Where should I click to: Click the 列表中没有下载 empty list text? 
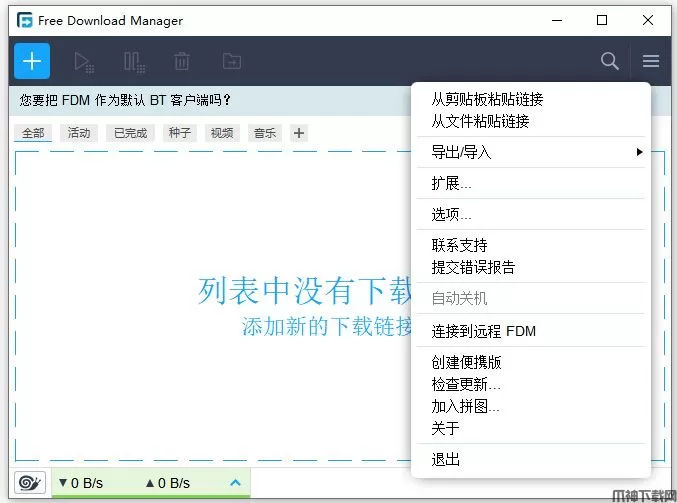pos(305,291)
